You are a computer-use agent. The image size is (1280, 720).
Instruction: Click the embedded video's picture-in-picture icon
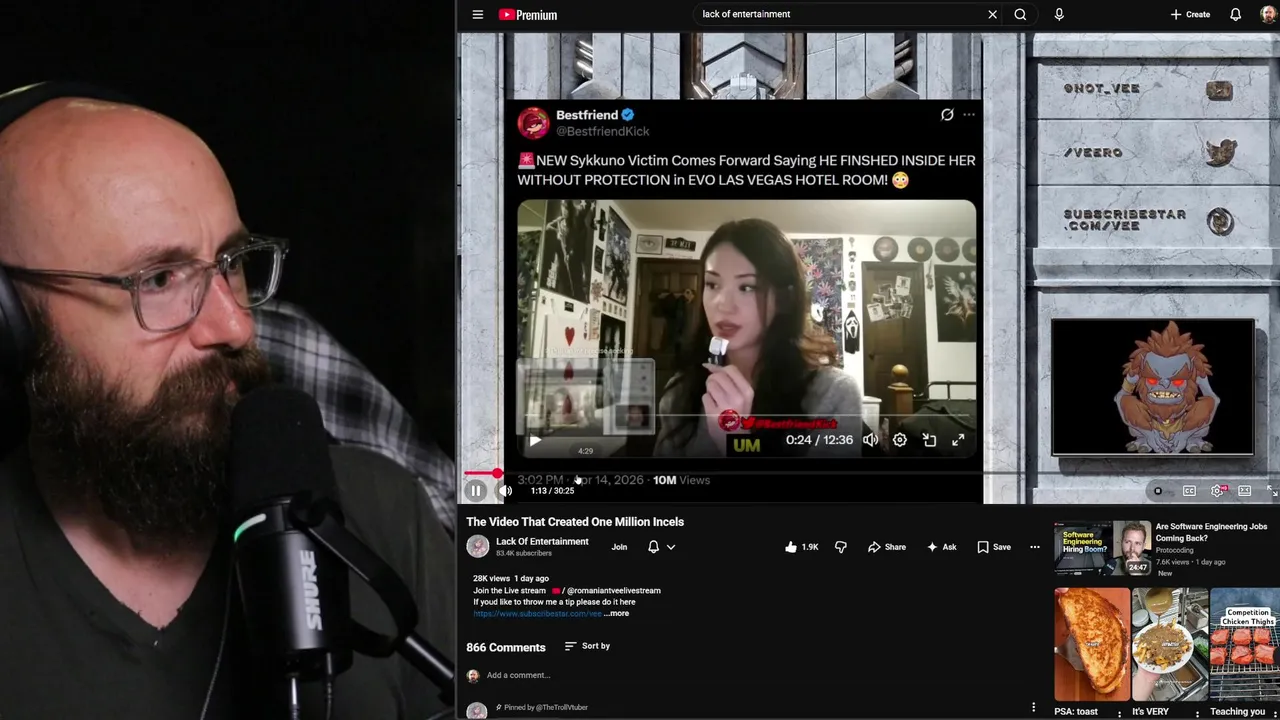929,440
